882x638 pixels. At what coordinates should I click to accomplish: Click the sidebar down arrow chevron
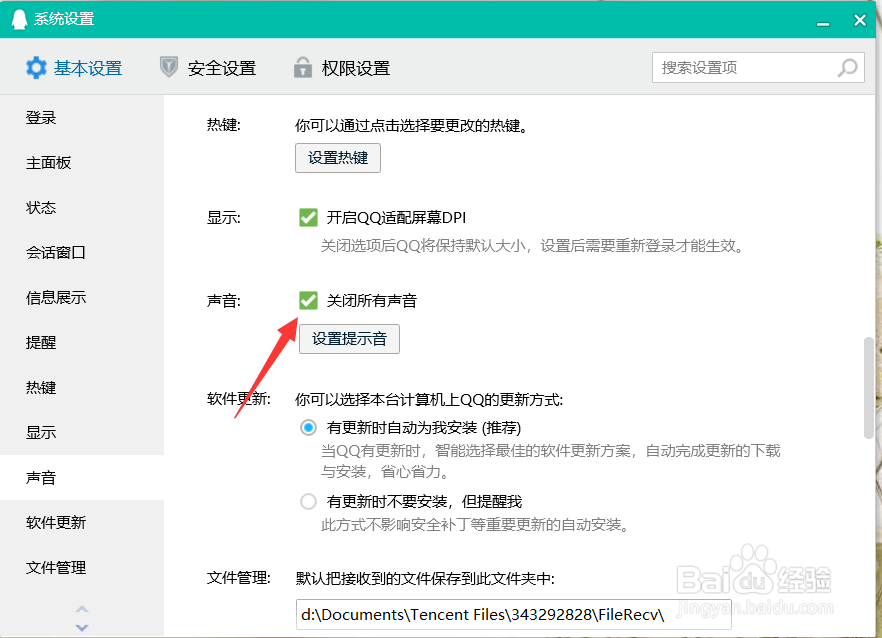82,627
